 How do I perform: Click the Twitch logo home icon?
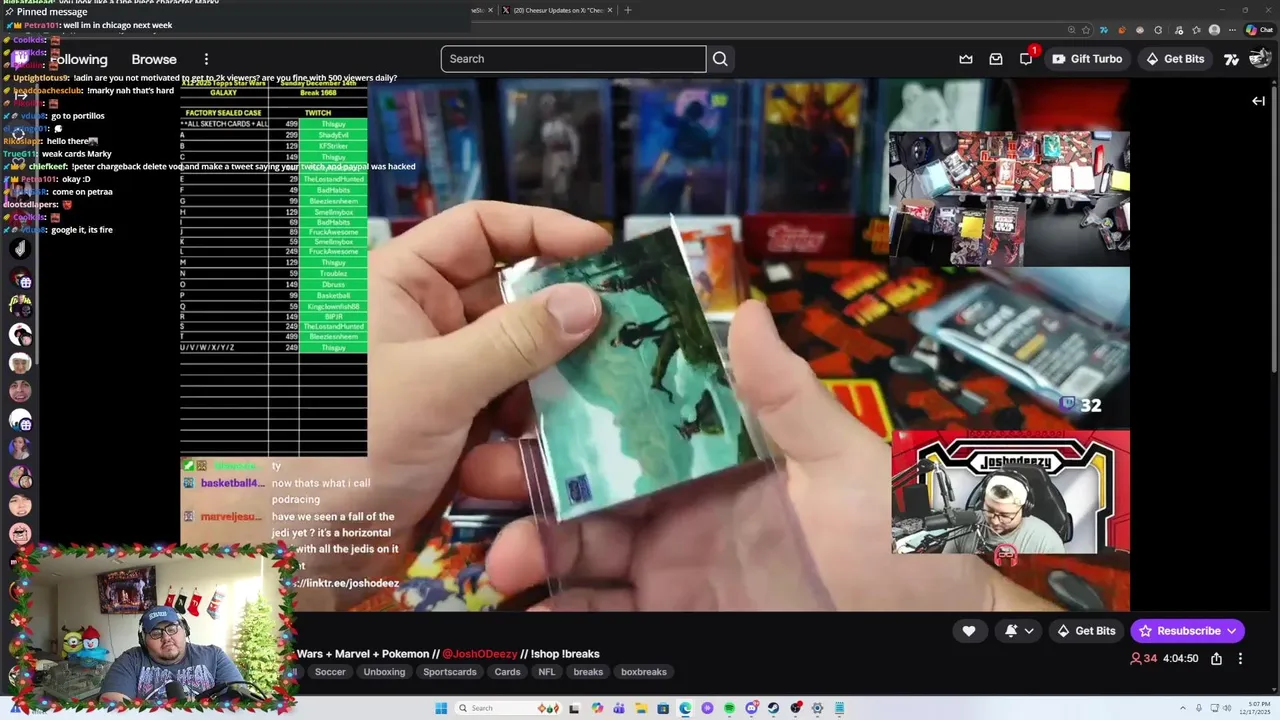(20, 59)
